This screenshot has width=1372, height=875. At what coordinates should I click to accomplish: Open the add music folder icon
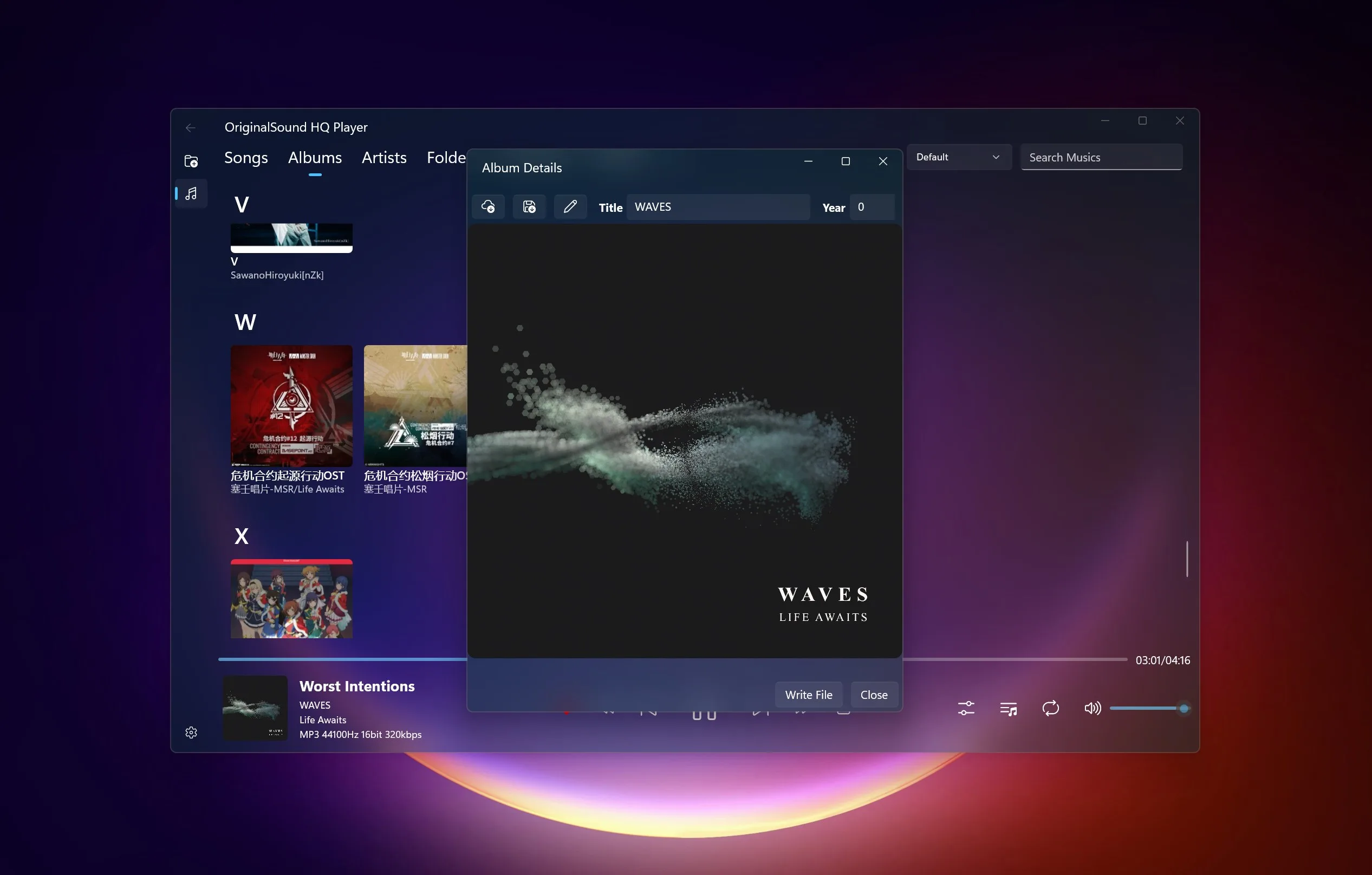pyautogui.click(x=191, y=161)
